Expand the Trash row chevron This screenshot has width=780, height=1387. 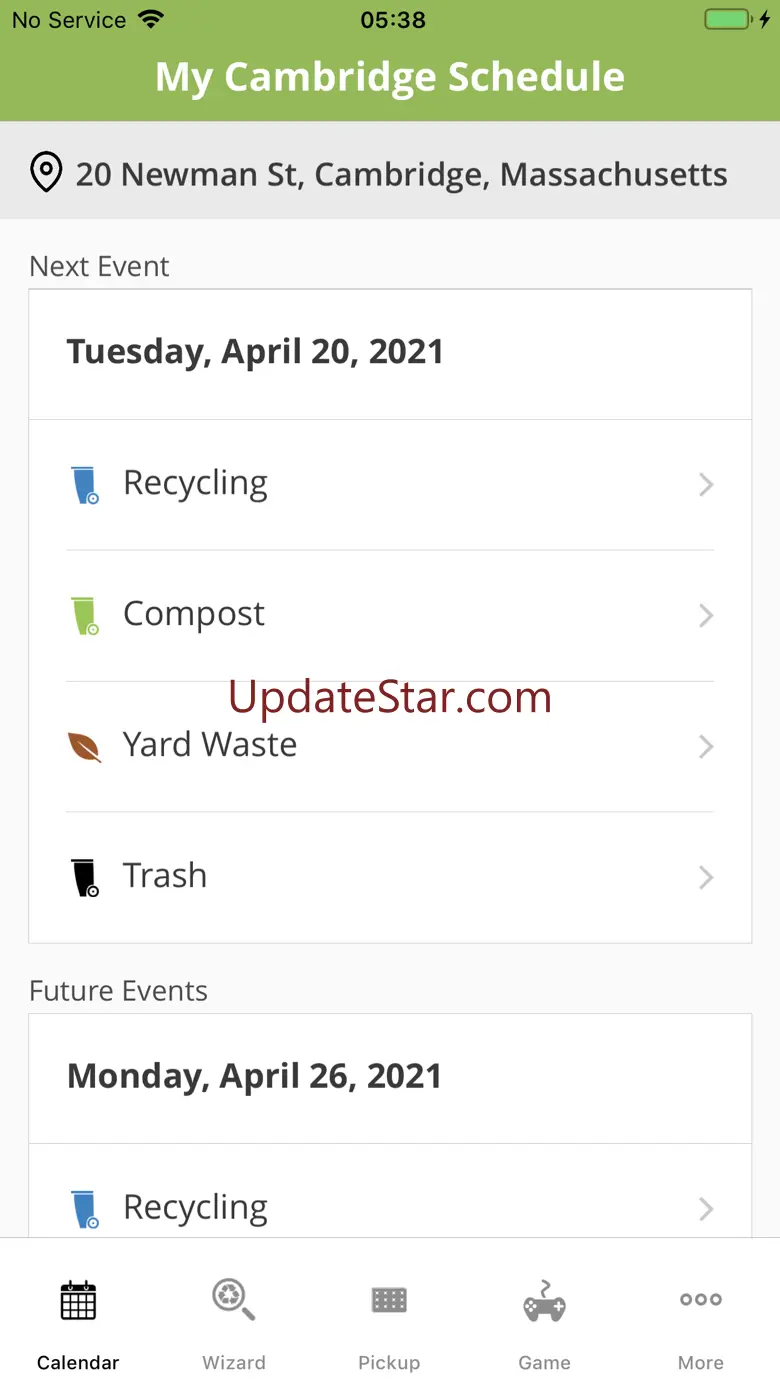pos(706,878)
